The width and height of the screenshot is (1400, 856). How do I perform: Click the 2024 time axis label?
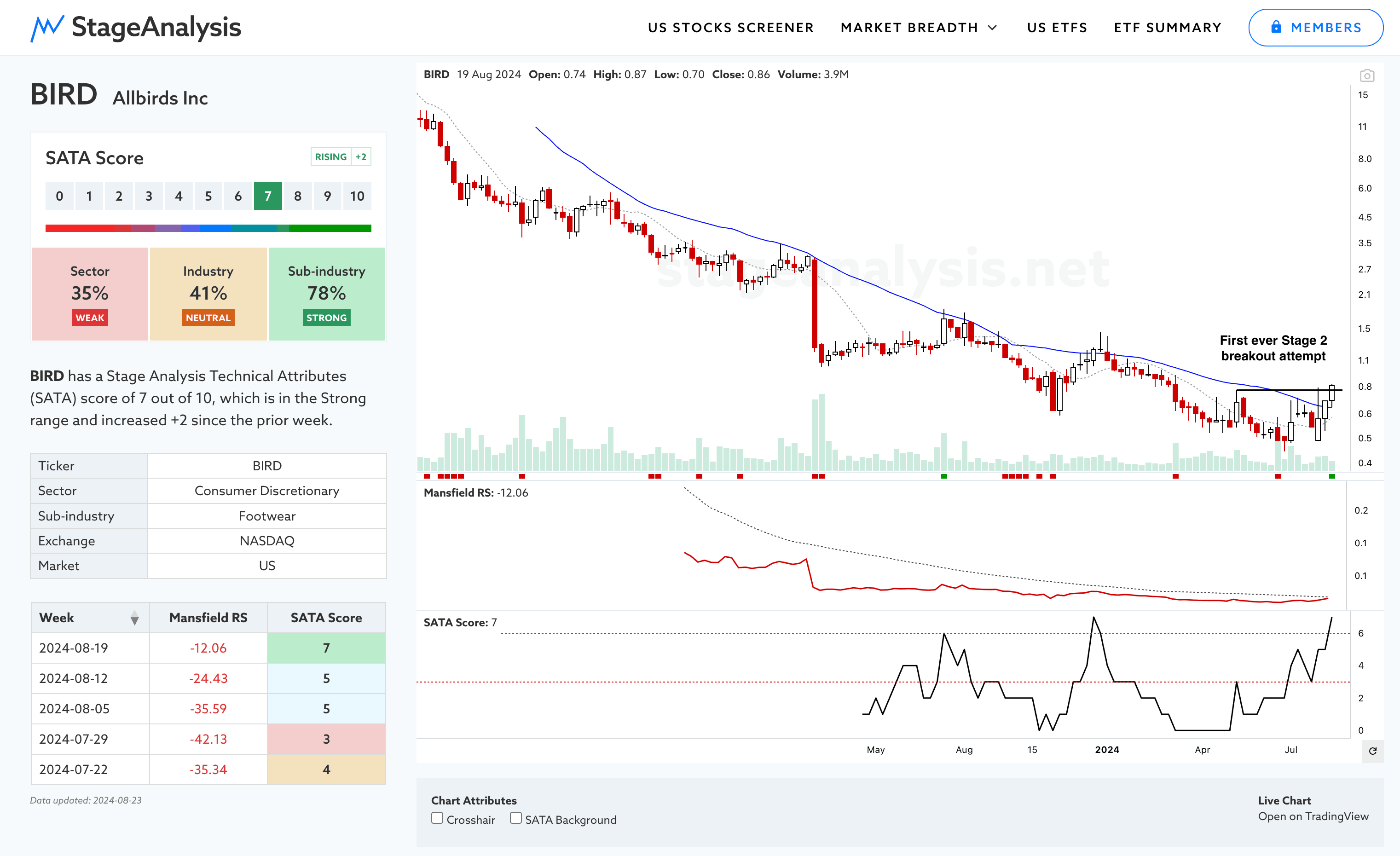(x=1107, y=750)
